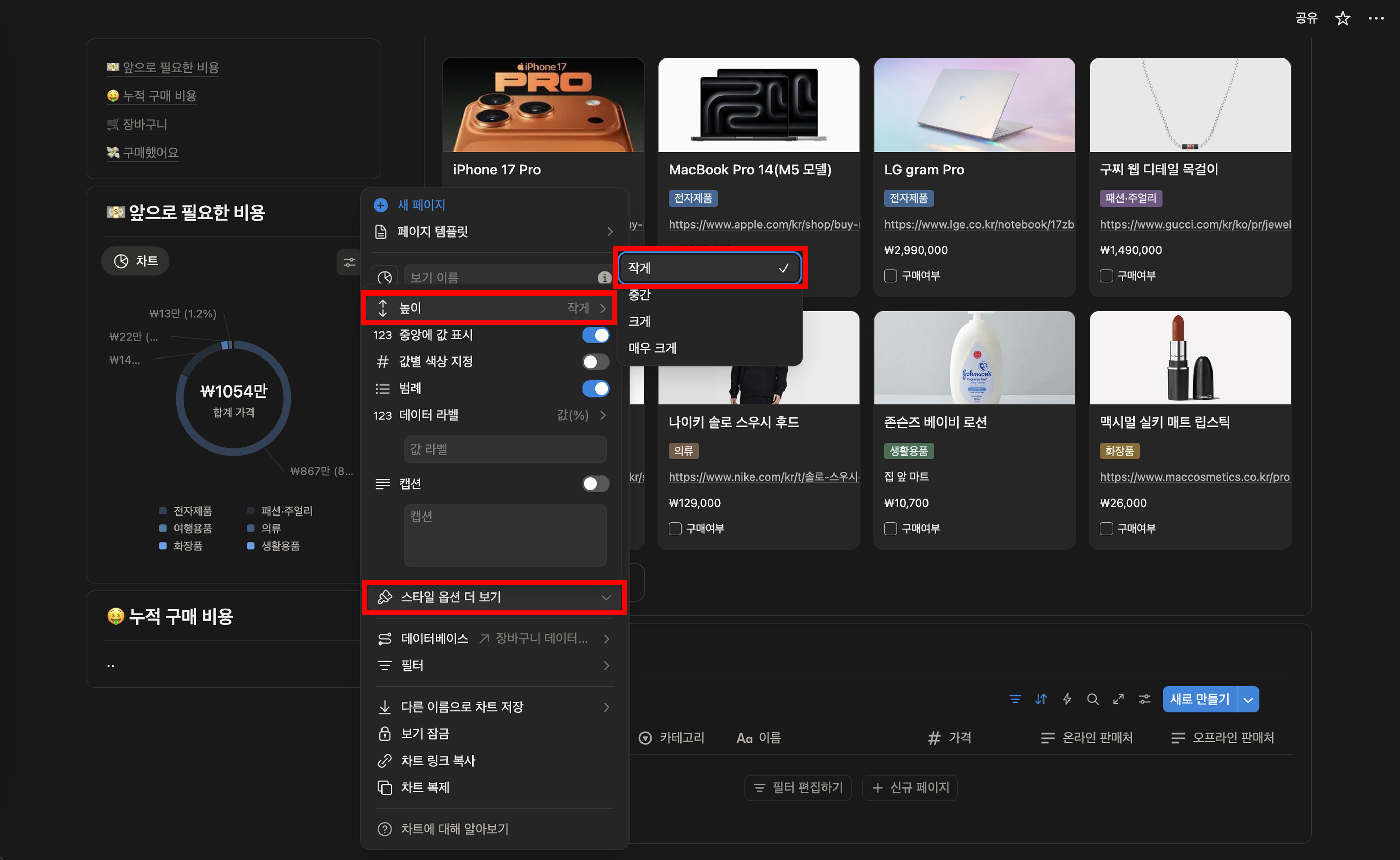This screenshot has width=1400, height=860.
Task: Click the lightning automation icon
Action: 1067,700
